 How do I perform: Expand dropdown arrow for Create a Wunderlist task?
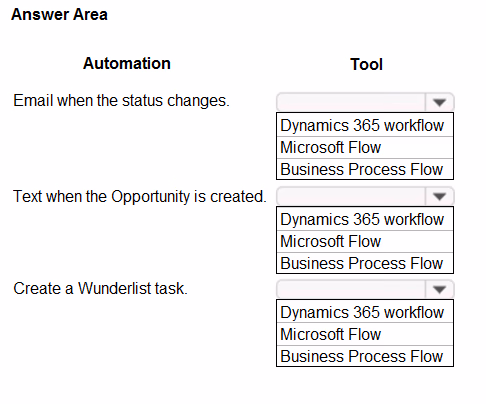tap(439, 289)
